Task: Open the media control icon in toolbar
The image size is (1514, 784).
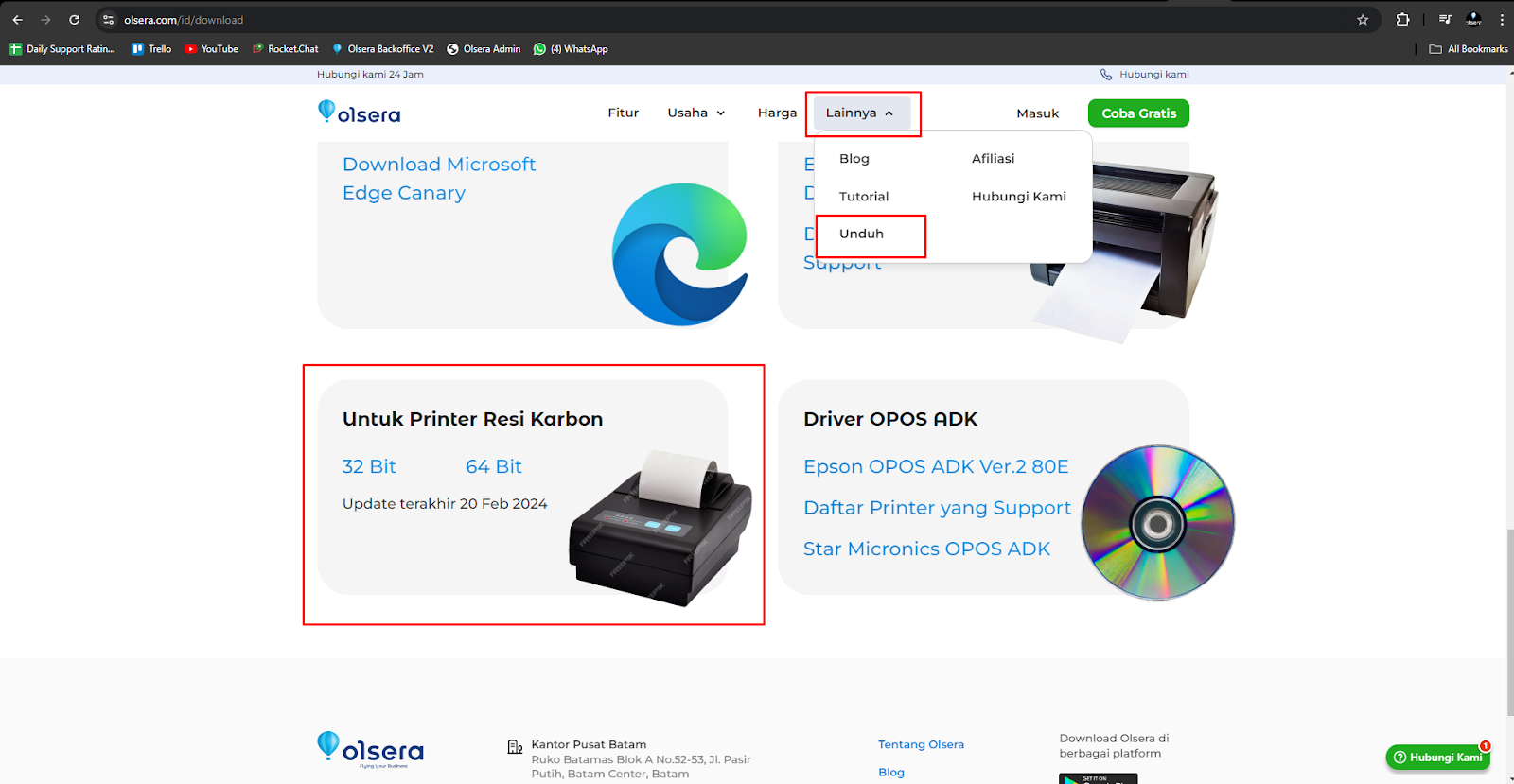Action: point(1445,20)
